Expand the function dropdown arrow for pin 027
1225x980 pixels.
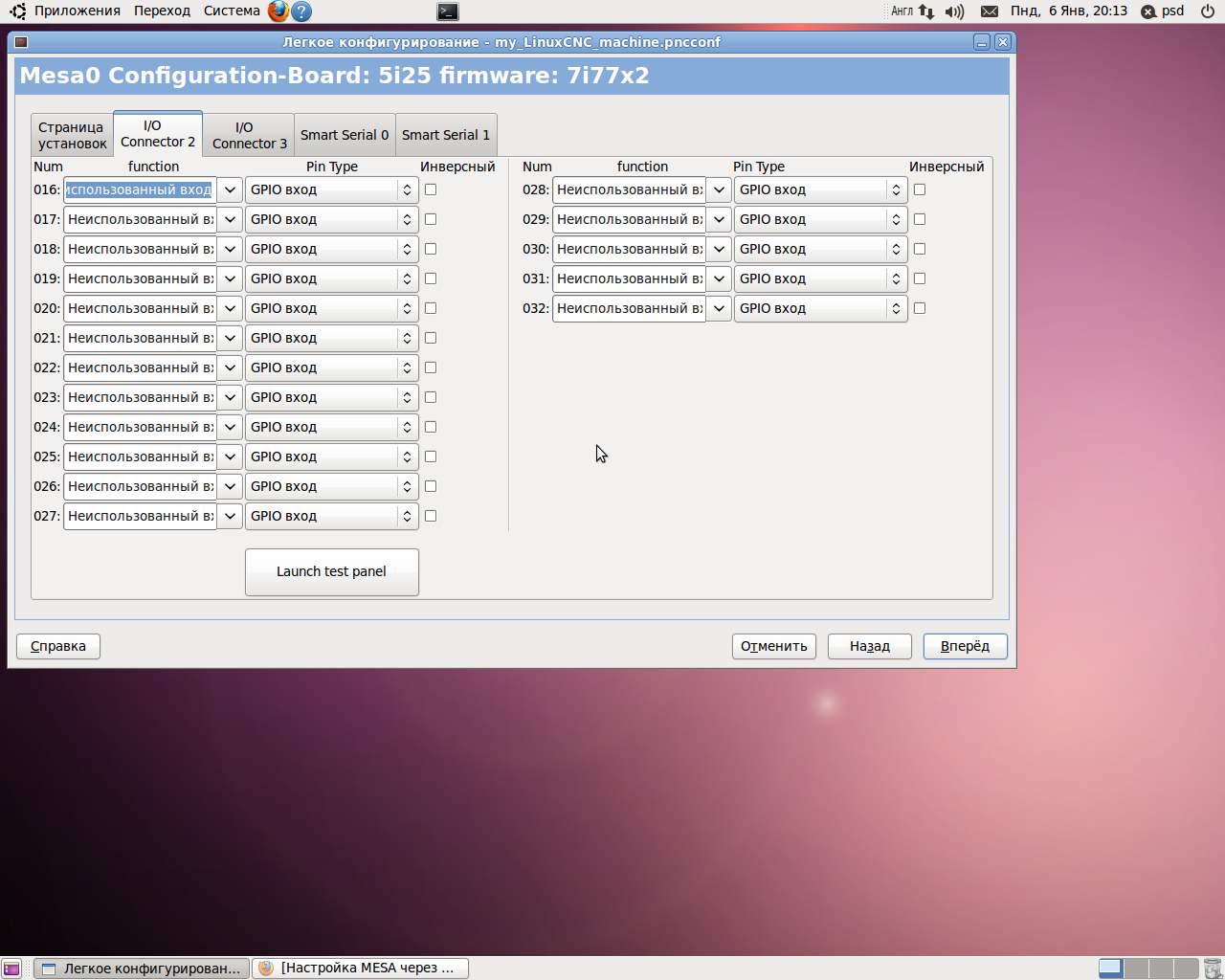[x=230, y=516]
